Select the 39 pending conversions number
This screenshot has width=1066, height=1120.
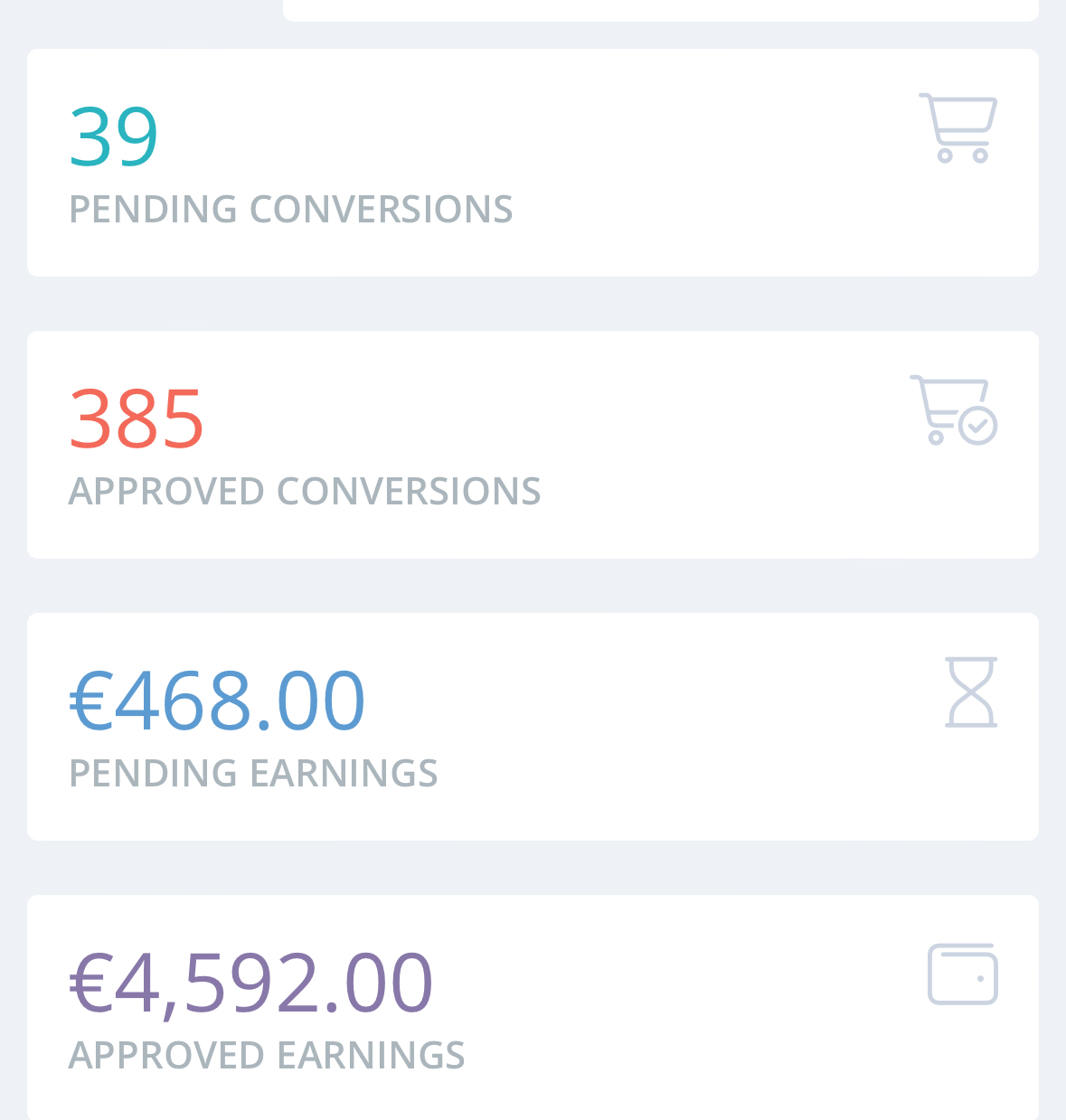point(114,136)
